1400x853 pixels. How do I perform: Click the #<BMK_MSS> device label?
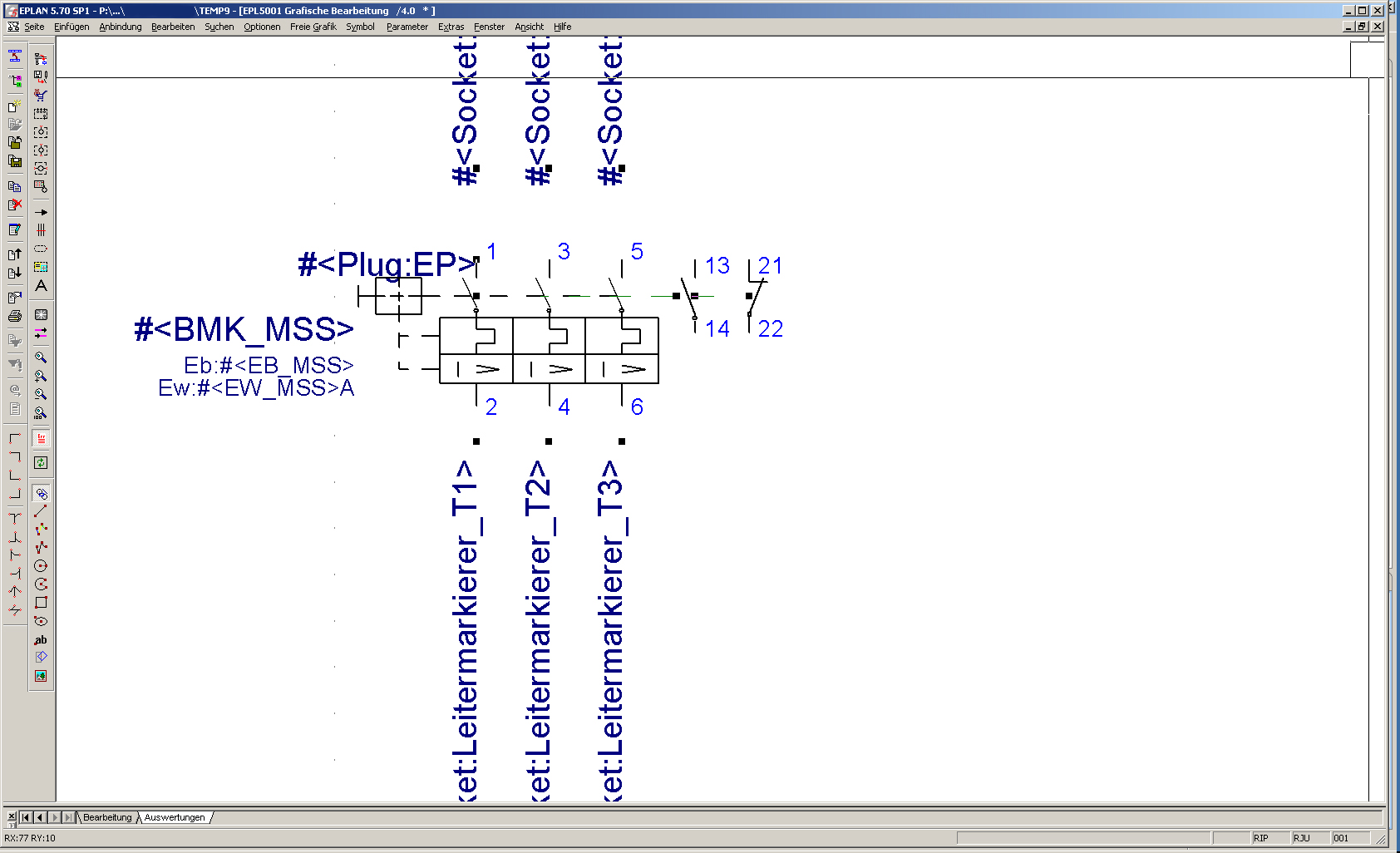pos(244,330)
